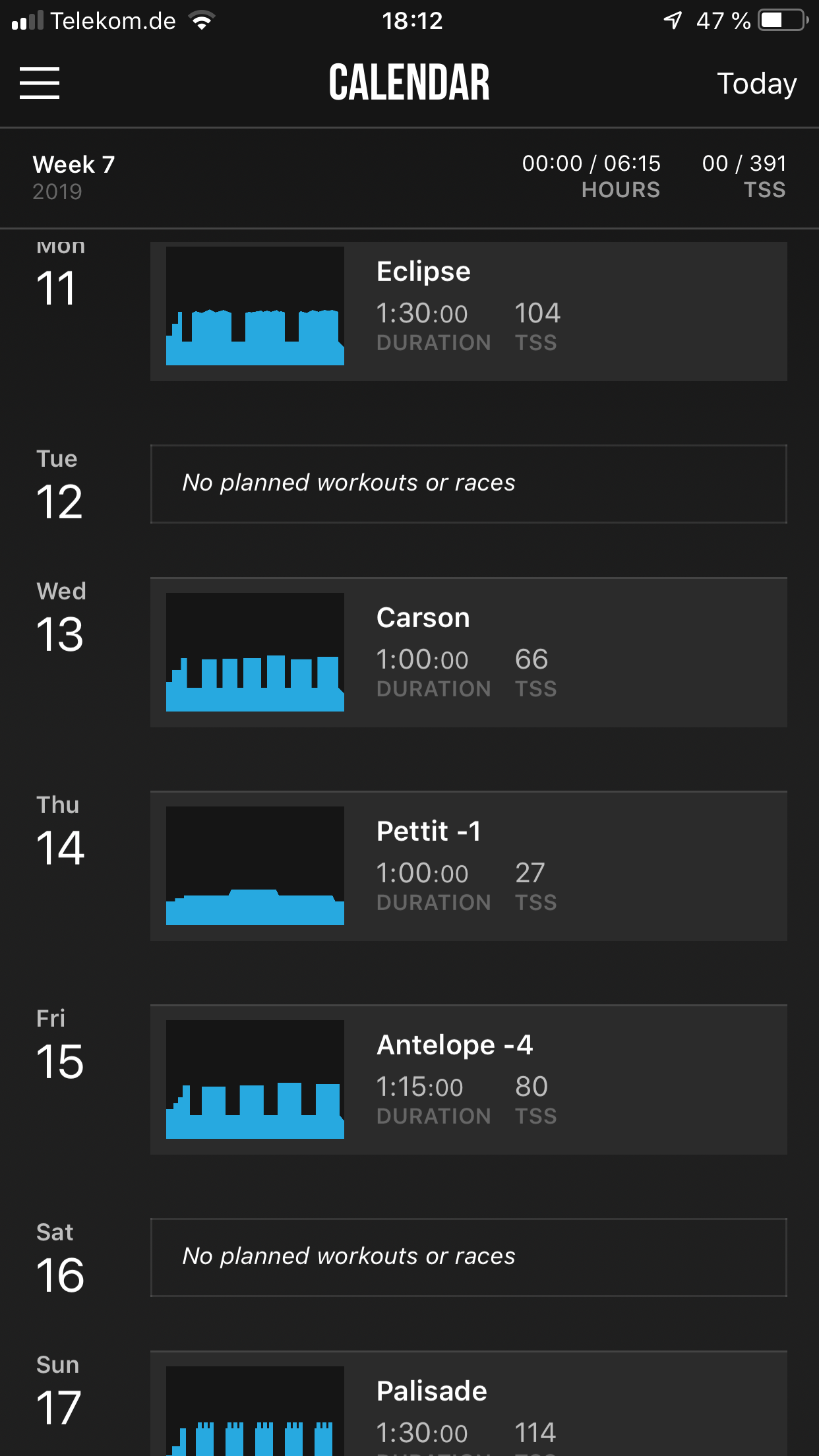The height and width of the screenshot is (1456, 819).
Task: Tap the Eclipse workout graph thumbnail
Action: 255,306
